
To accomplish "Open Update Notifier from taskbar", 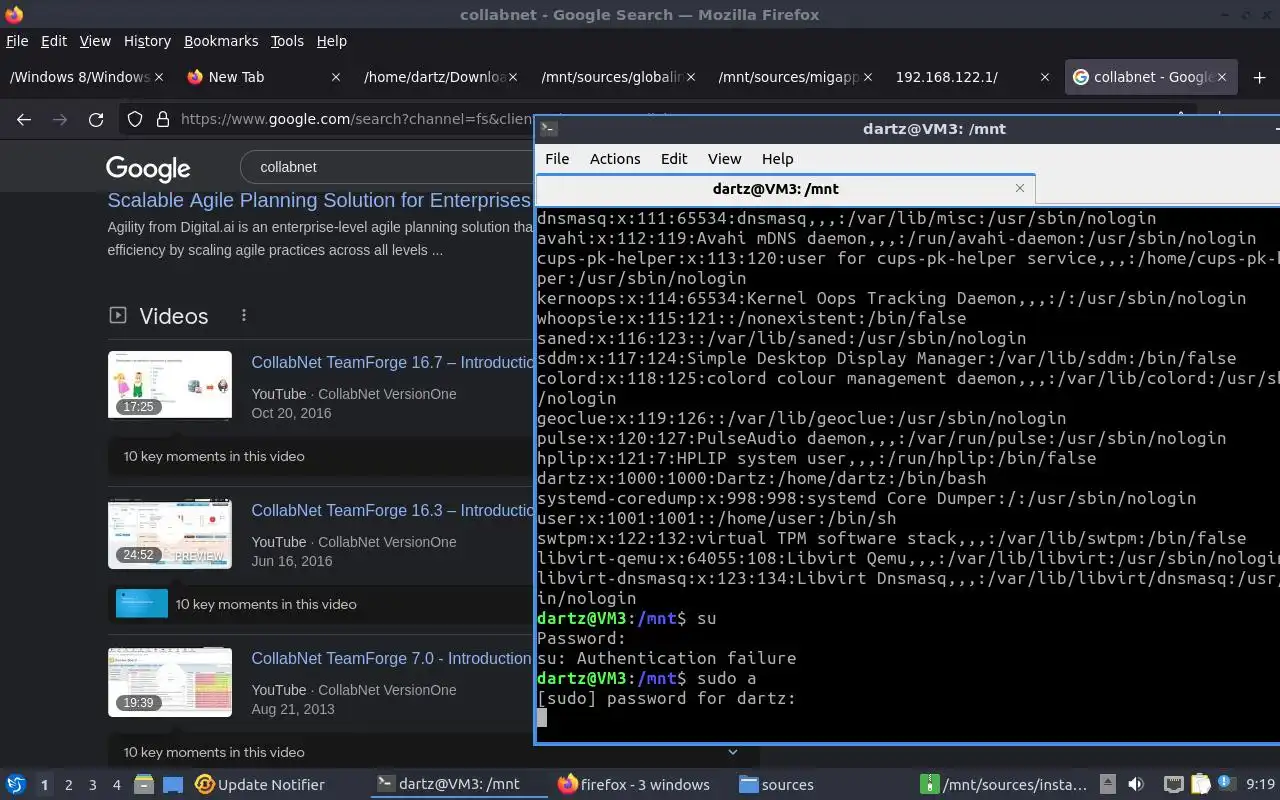I will pos(260,785).
